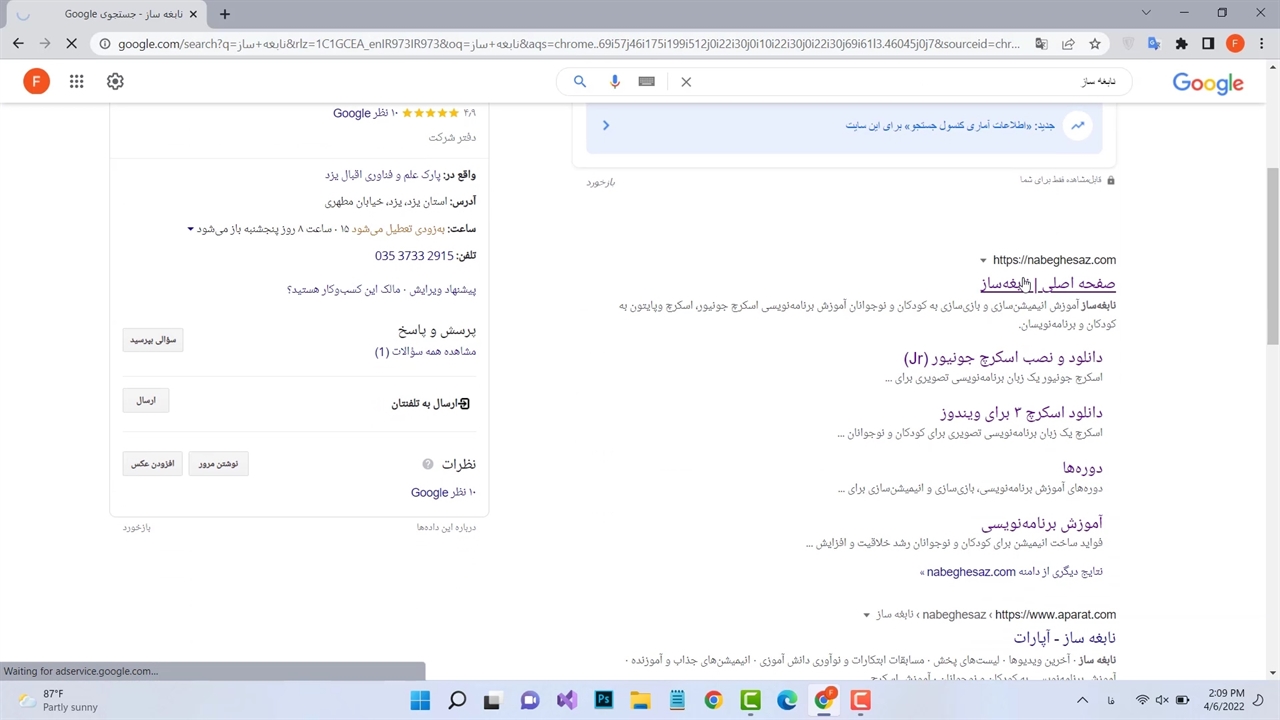
Task: Open the Google apps grid
Action: pos(76,82)
